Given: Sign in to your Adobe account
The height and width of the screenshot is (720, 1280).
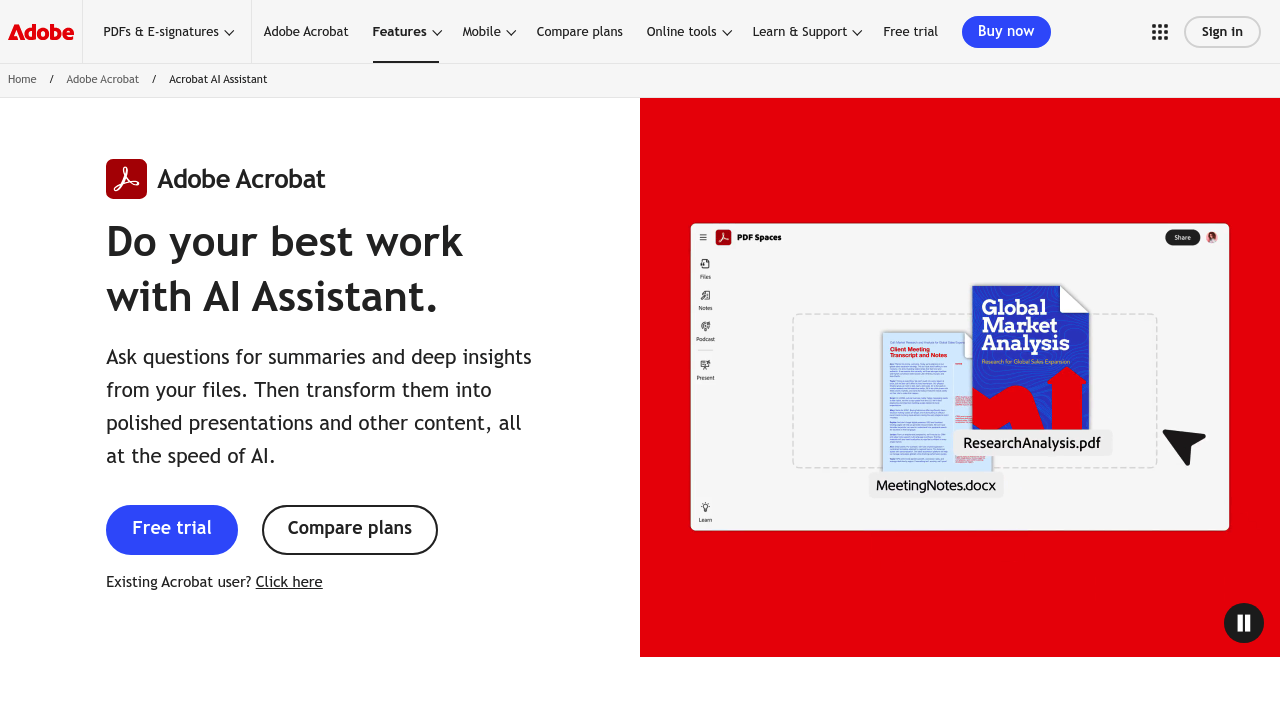Looking at the screenshot, I should click(1222, 31).
